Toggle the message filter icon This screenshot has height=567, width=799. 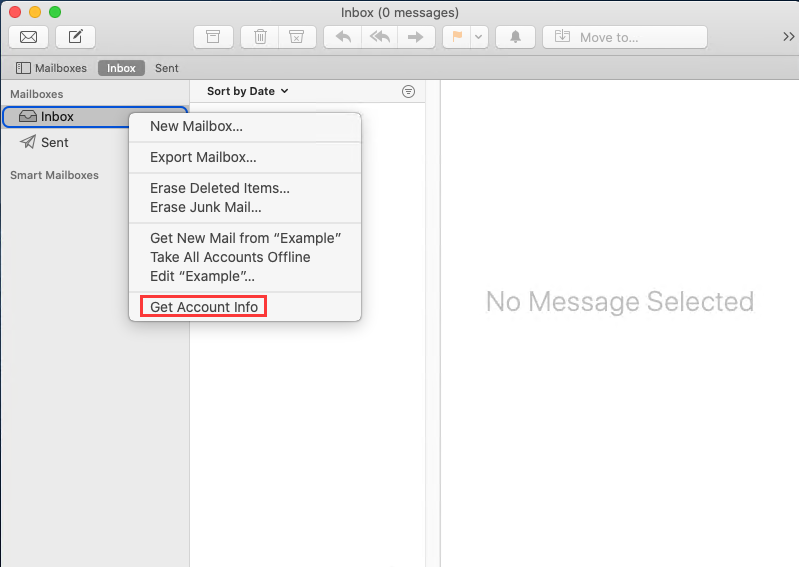coord(408,91)
